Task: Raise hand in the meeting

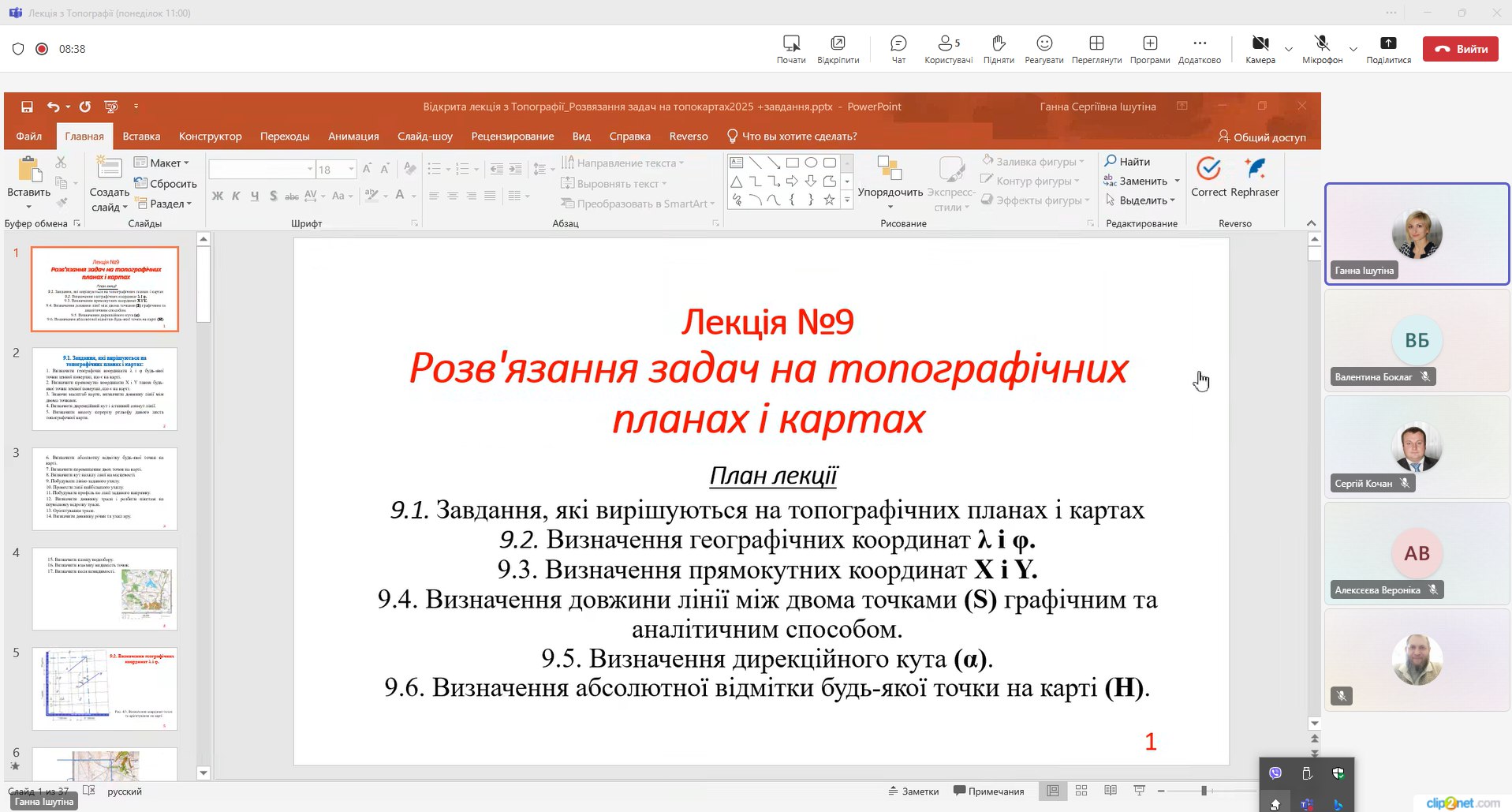Action: (x=998, y=48)
